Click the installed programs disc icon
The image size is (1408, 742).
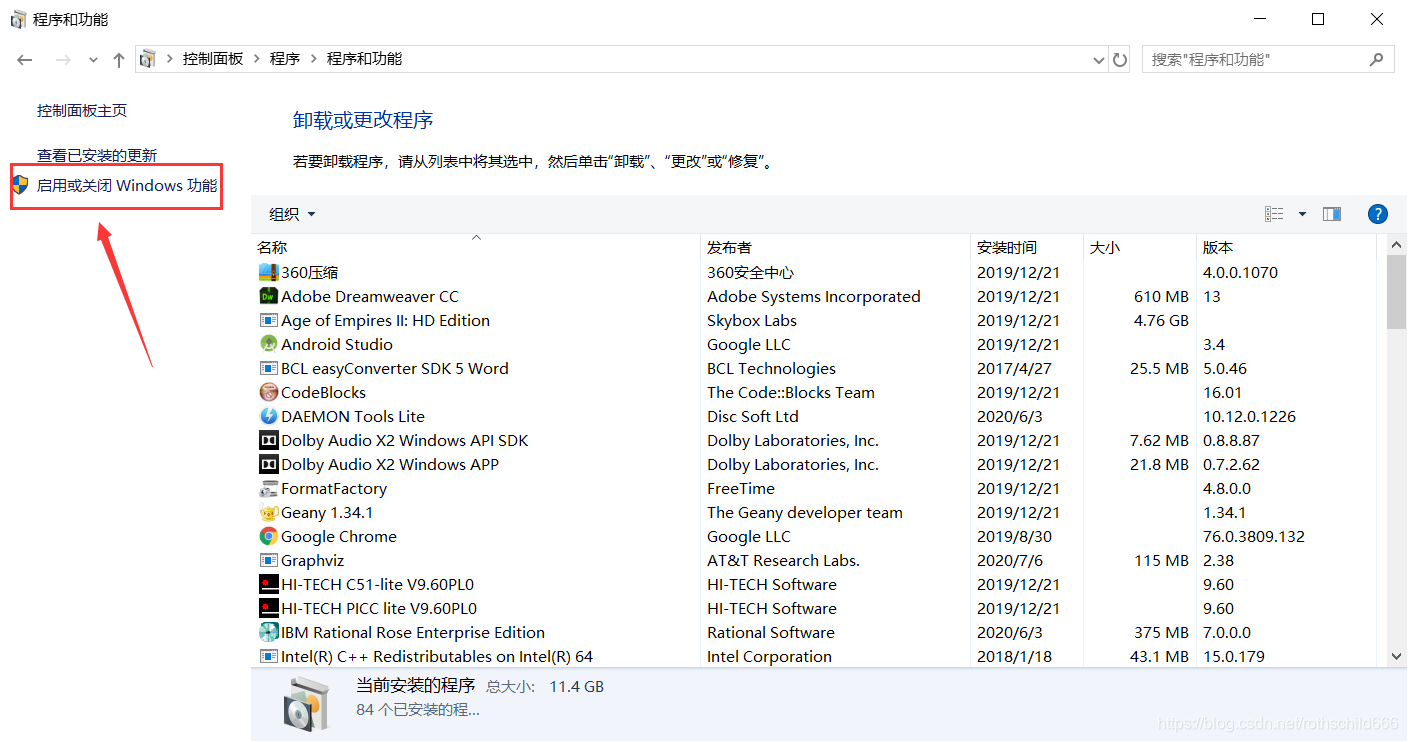click(304, 702)
